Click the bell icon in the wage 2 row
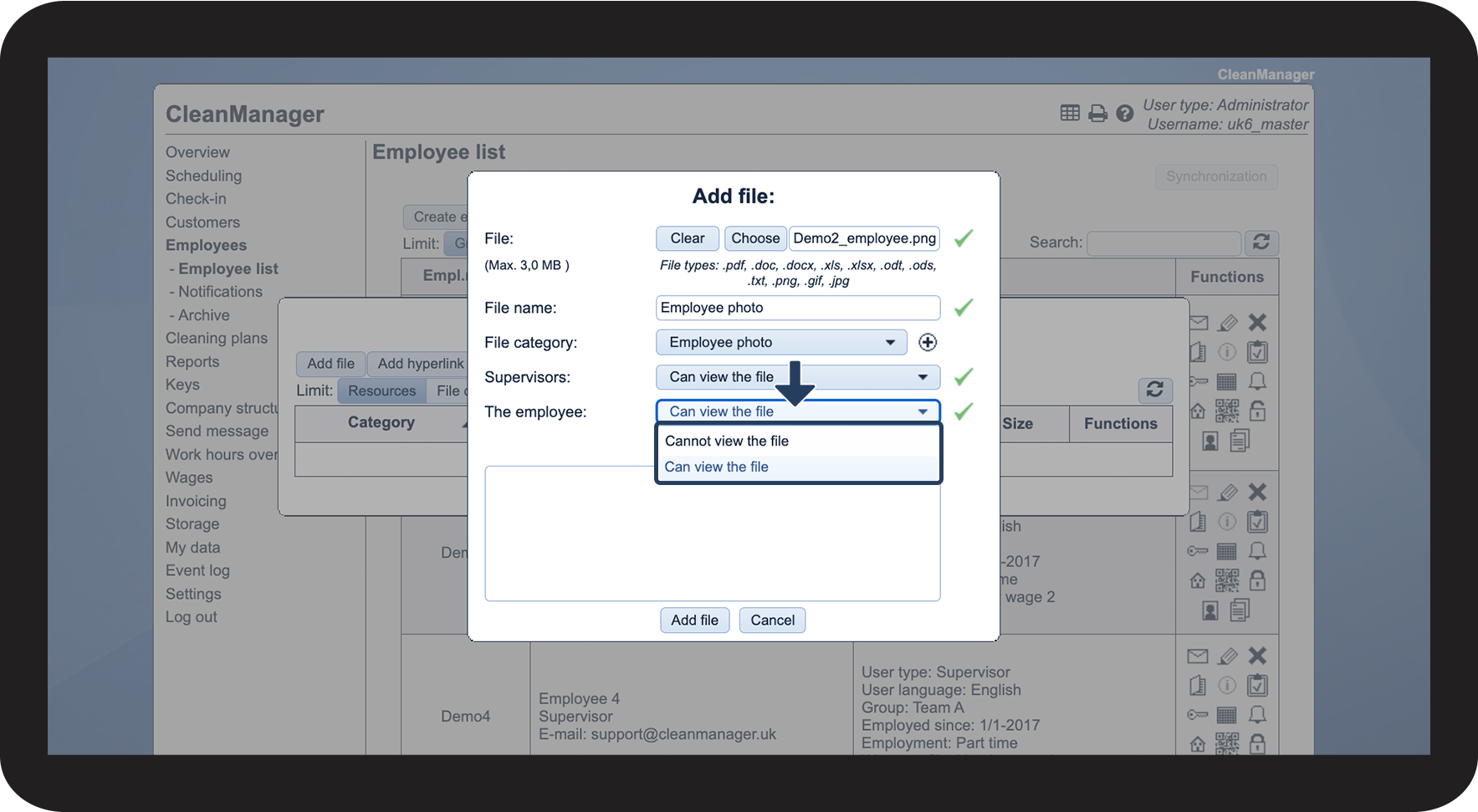Viewport: 1478px width, 812px height. tap(1257, 551)
